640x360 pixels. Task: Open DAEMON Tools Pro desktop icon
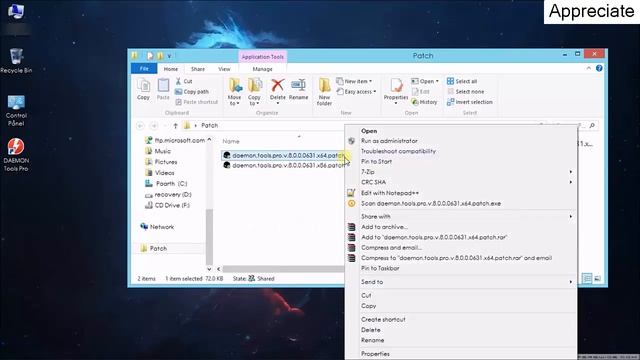16,155
